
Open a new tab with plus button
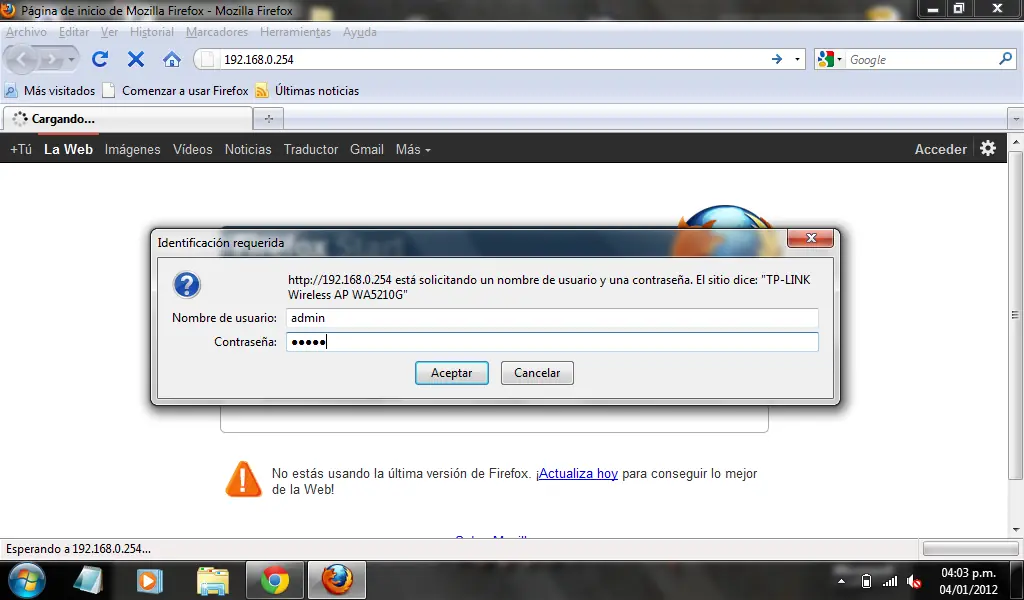tap(268, 119)
